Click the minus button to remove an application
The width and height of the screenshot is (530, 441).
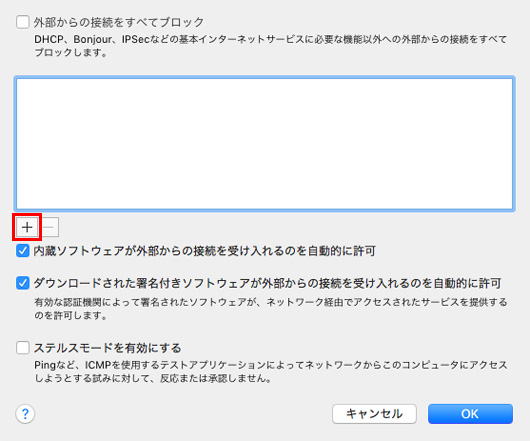49,227
